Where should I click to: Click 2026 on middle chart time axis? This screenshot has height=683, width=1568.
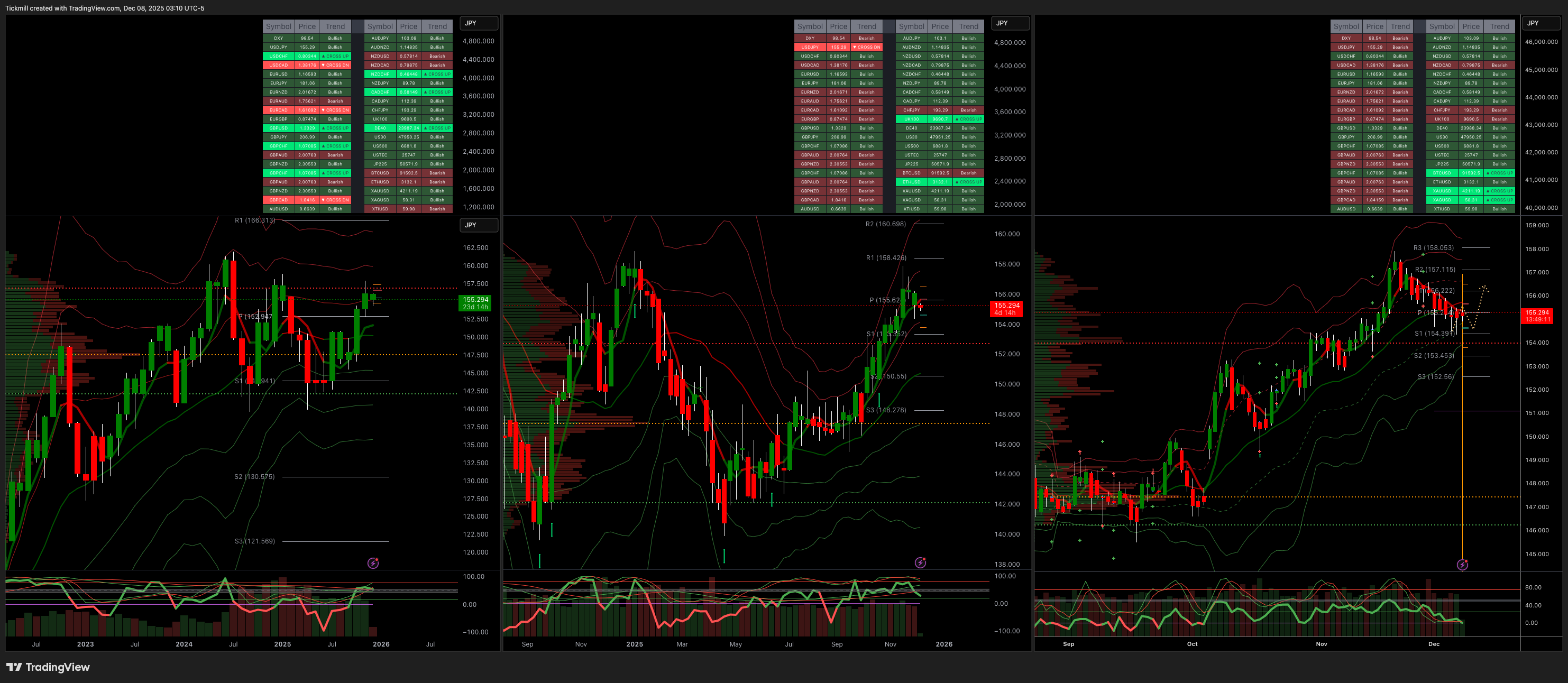(943, 644)
